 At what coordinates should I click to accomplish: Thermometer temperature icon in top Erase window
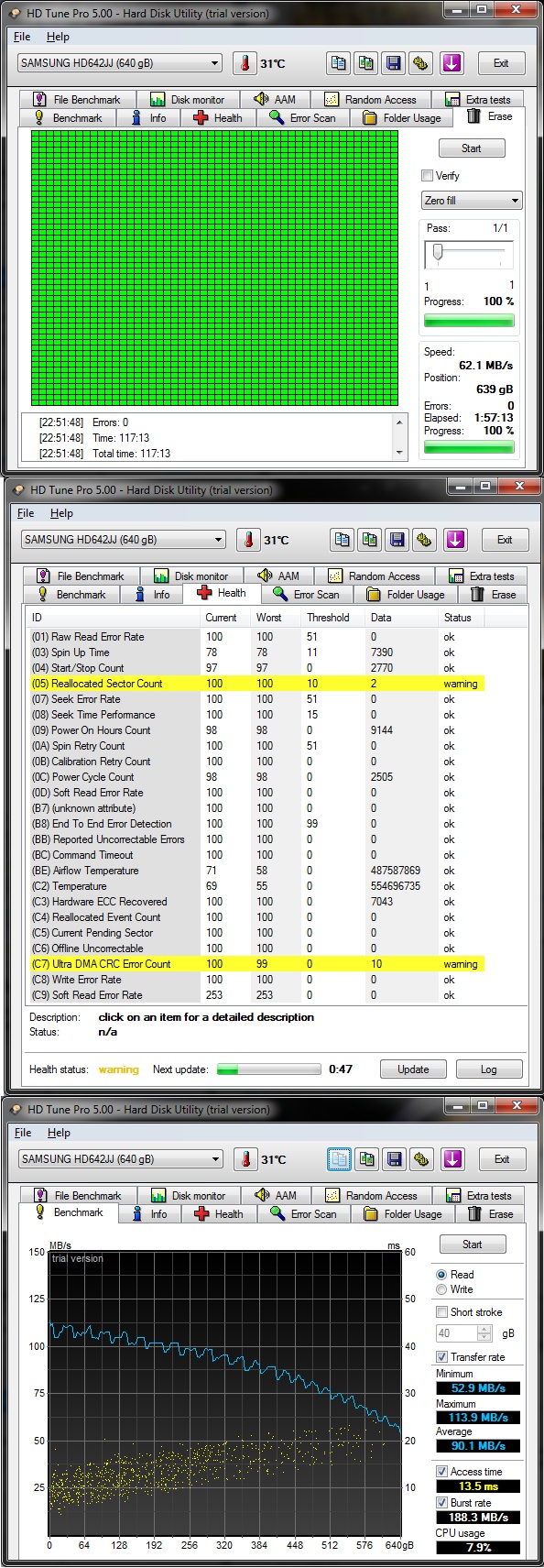pos(245,63)
